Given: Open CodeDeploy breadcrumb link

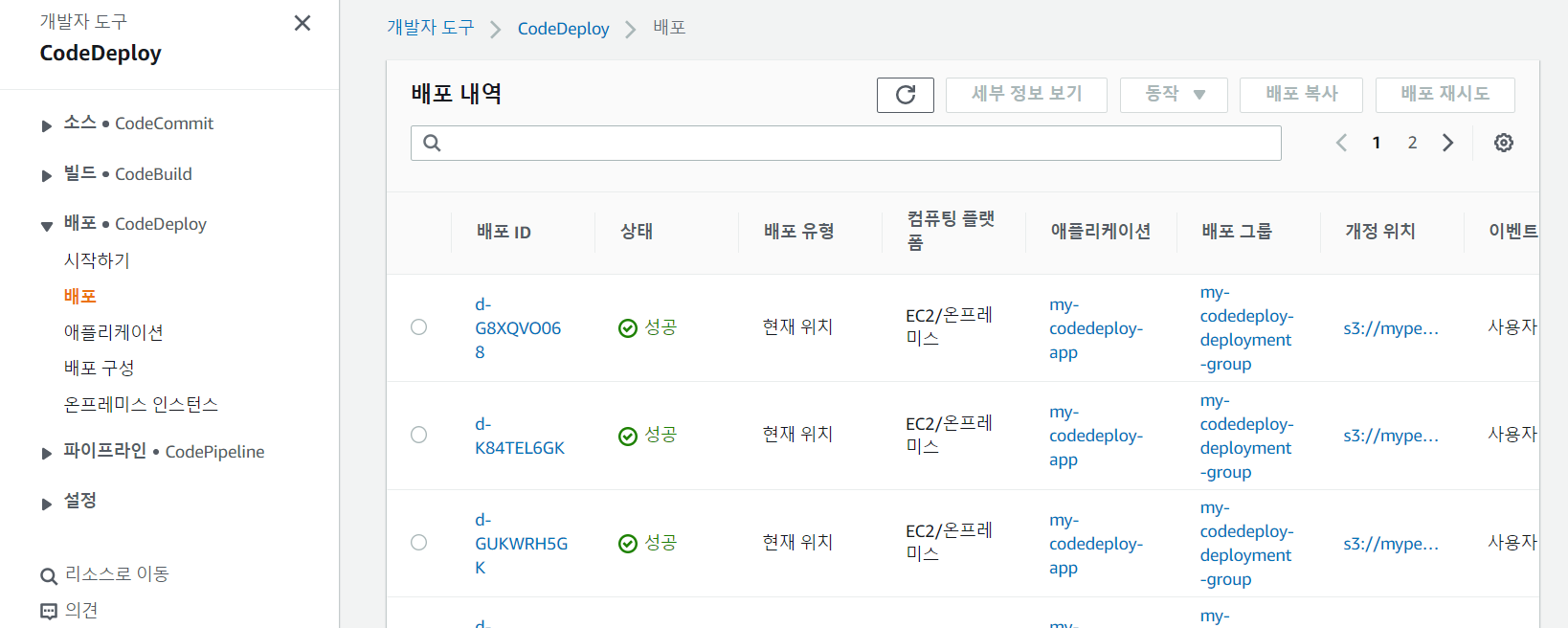Looking at the screenshot, I should pyautogui.click(x=563, y=29).
